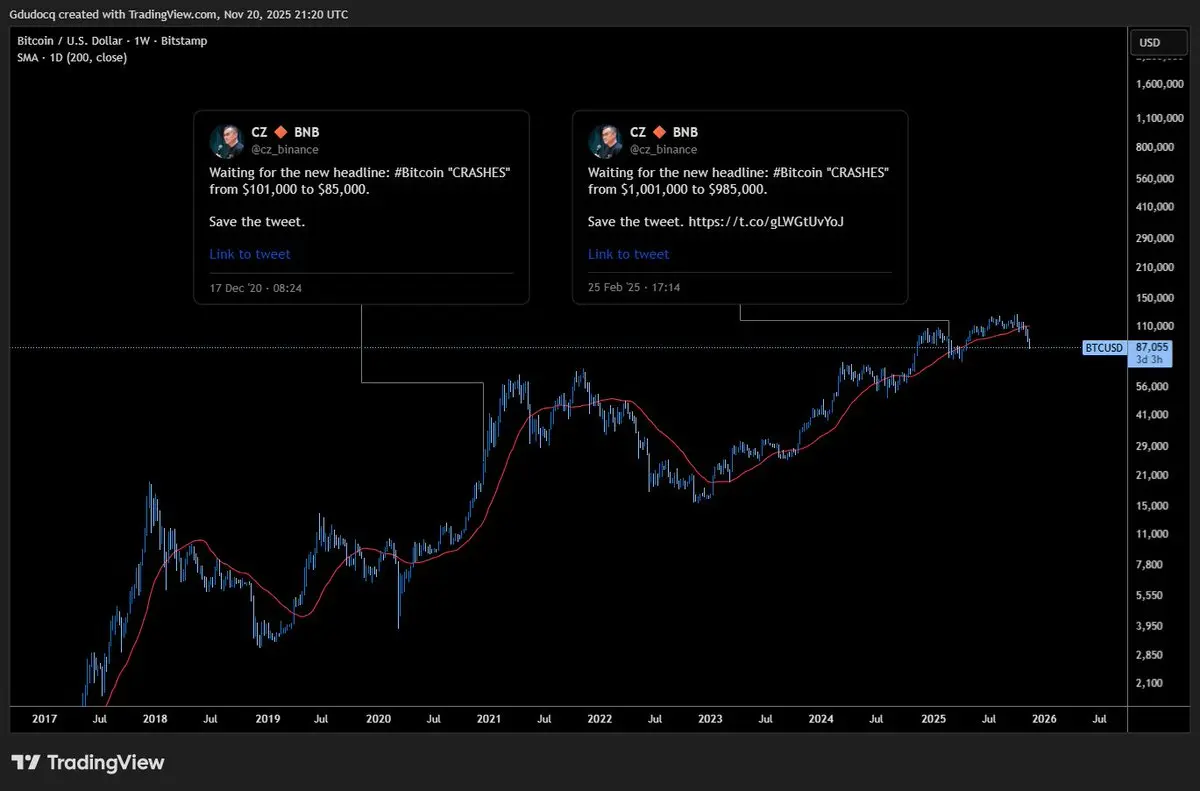Select the BTCUSD price label on the axis
This screenshot has height=791, width=1200.
[x=1104, y=348]
